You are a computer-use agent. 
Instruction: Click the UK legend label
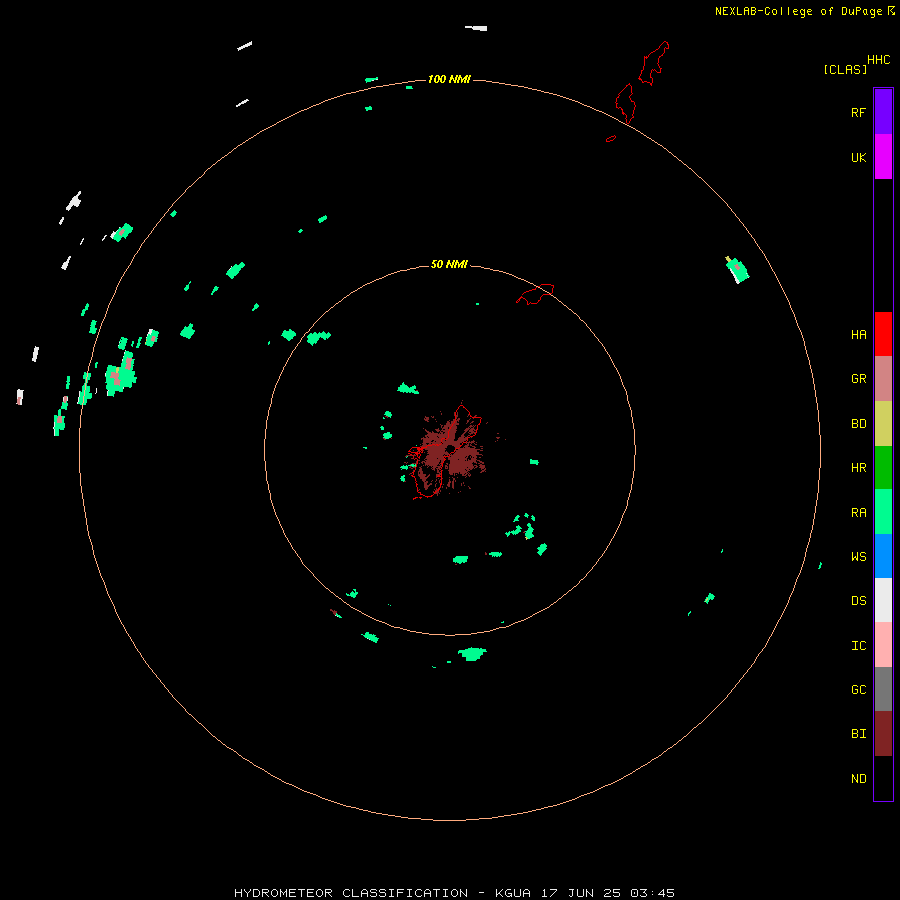858,158
